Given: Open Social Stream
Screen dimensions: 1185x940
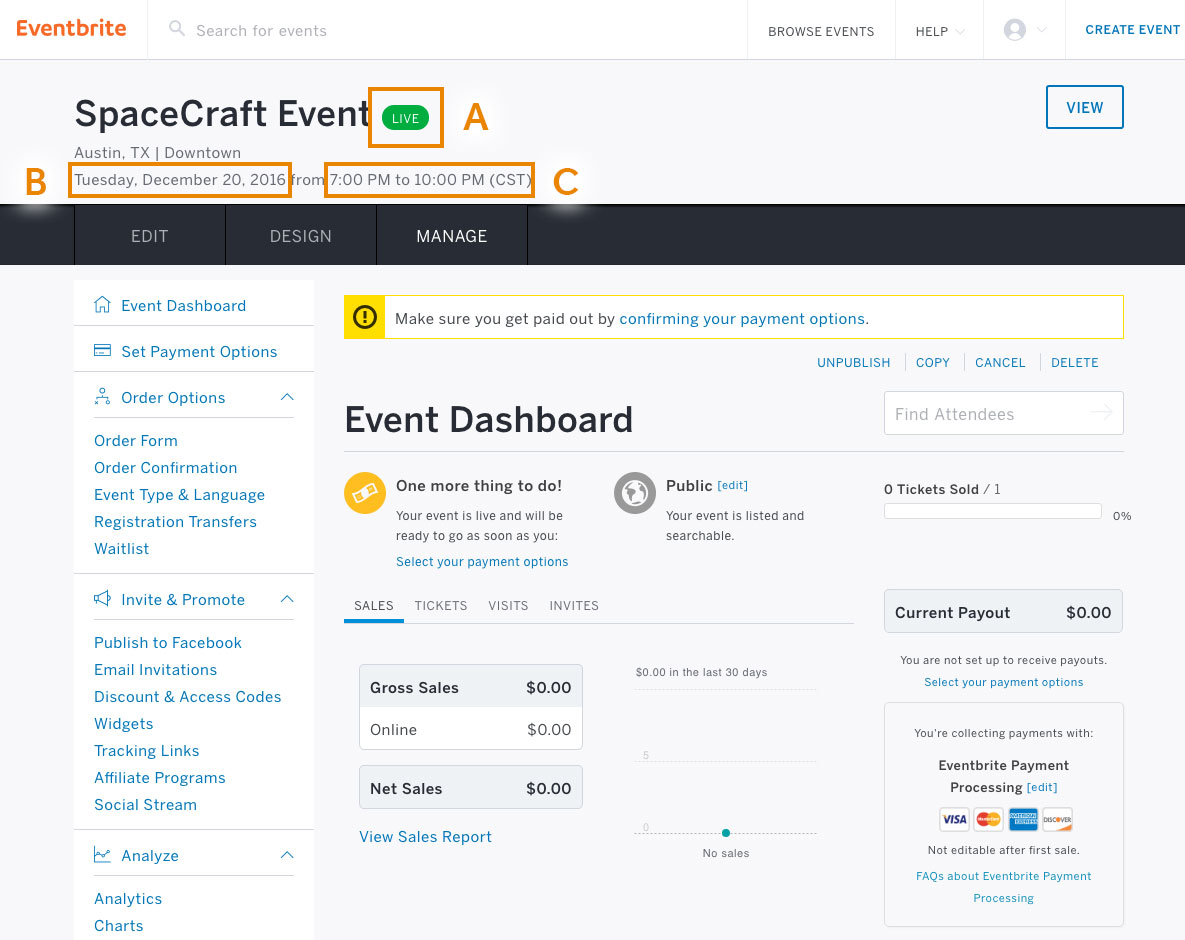Looking at the screenshot, I should [145, 804].
